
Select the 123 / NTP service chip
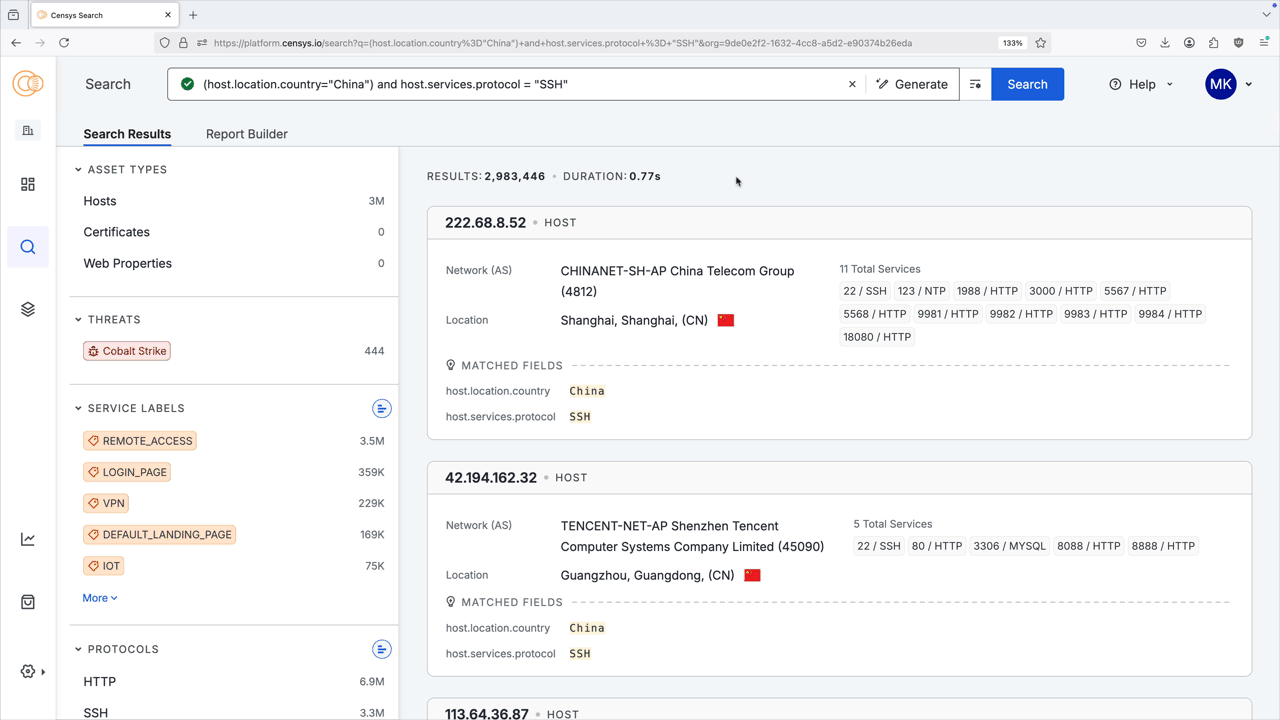(921, 291)
